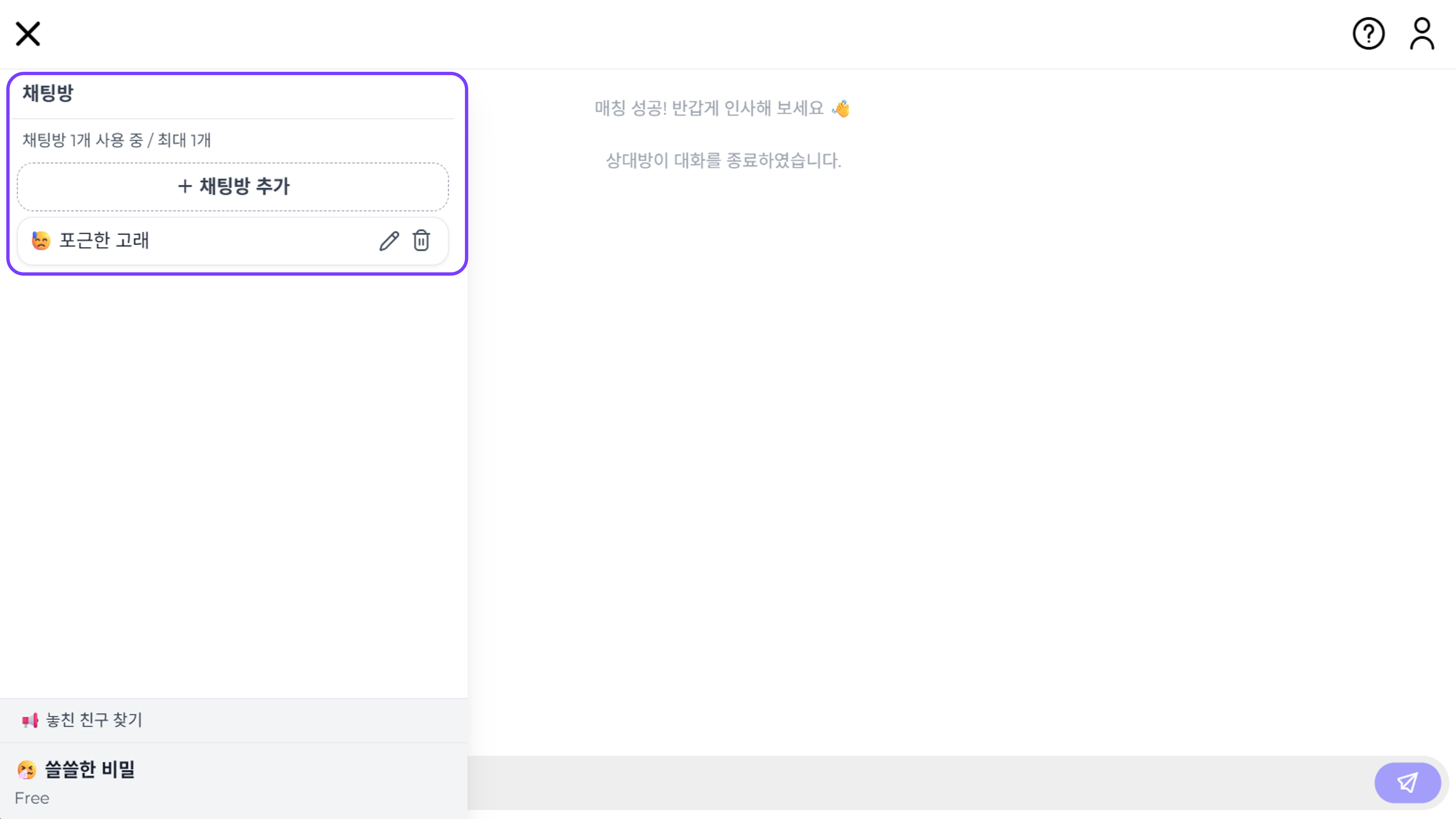
Task: Click the Free plan label
Action: [x=32, y=798]
